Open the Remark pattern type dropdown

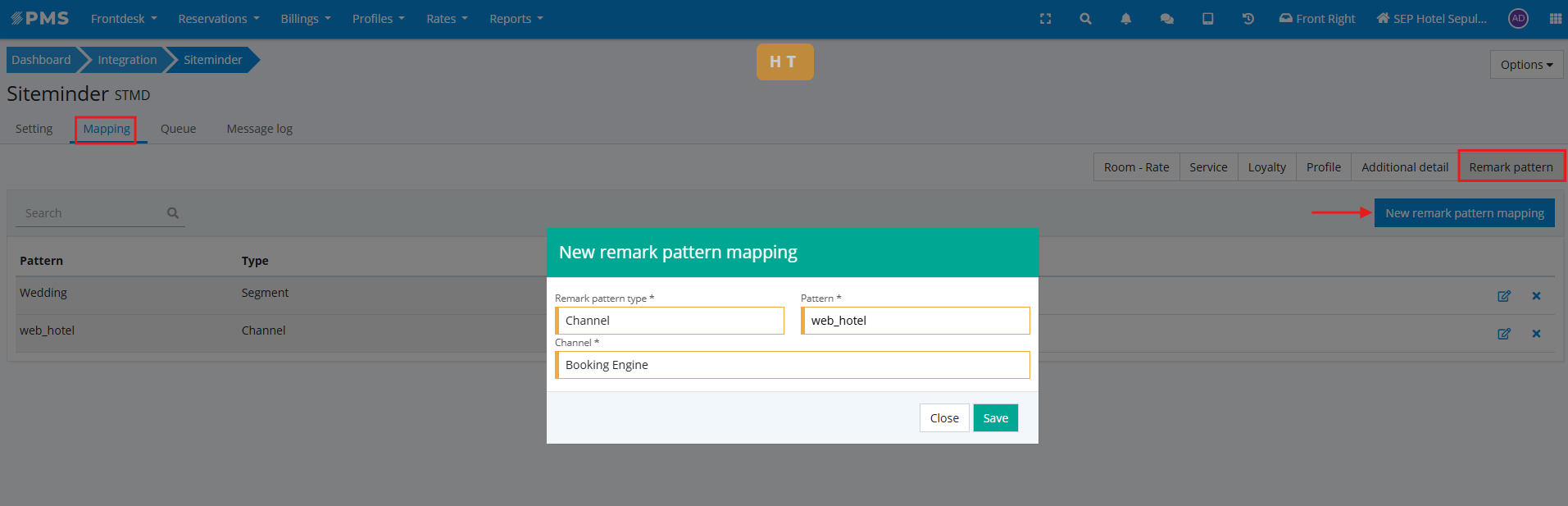pos(670,321)
